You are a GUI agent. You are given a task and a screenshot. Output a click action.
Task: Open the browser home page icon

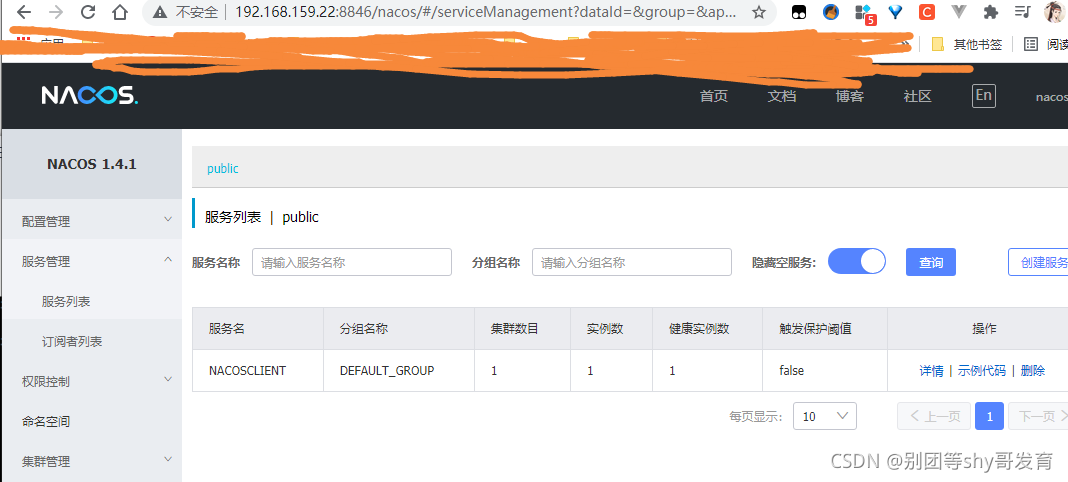pos(120,12)
